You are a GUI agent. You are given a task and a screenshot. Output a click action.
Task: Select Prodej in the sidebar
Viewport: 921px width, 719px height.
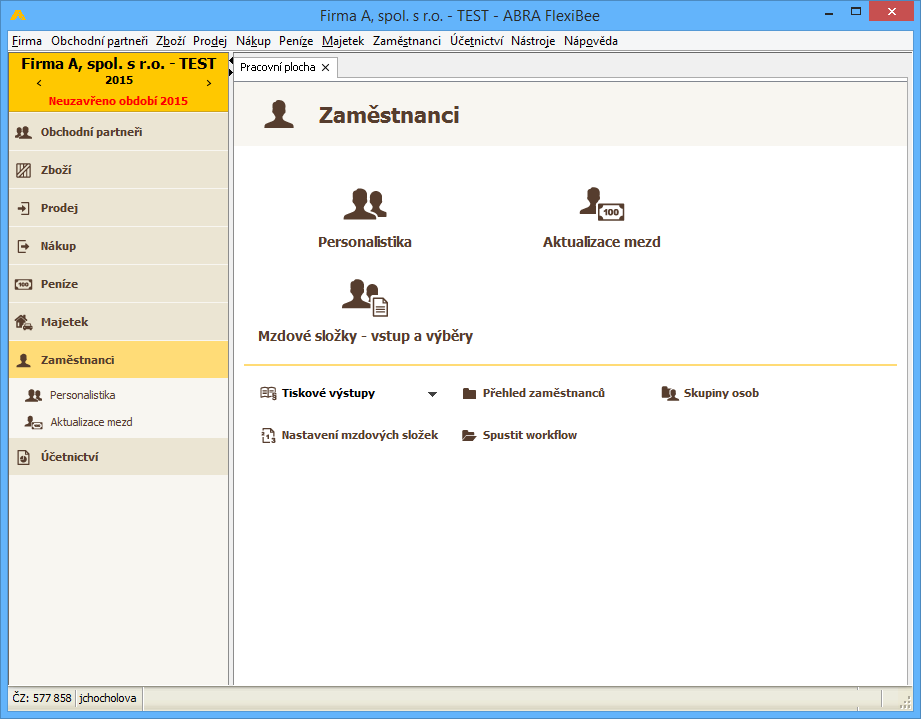tap(119, 208)
